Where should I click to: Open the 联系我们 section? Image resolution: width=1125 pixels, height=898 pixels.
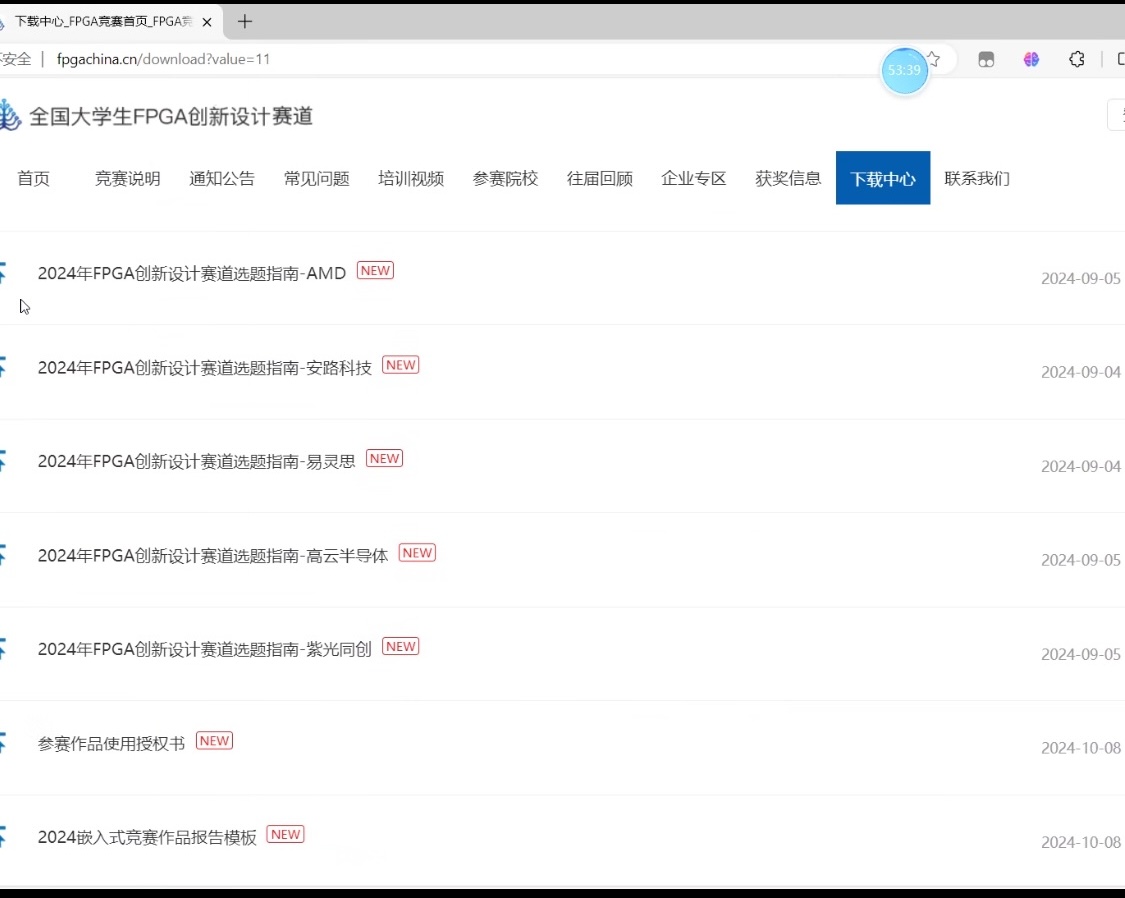tap(977, 178)
